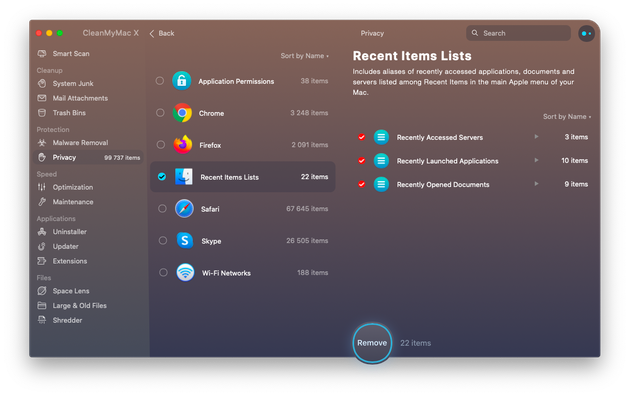Click the Space Lens sidebar icon

(42, 291)
